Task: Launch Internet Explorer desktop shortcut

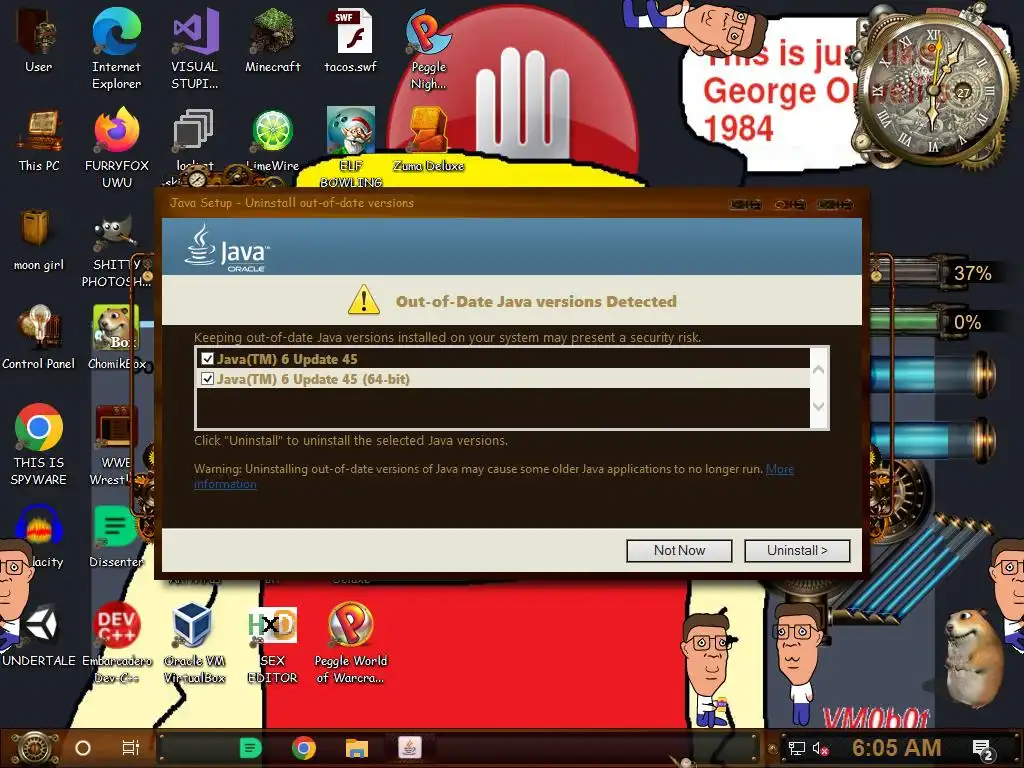Action: tap(116, 47)
